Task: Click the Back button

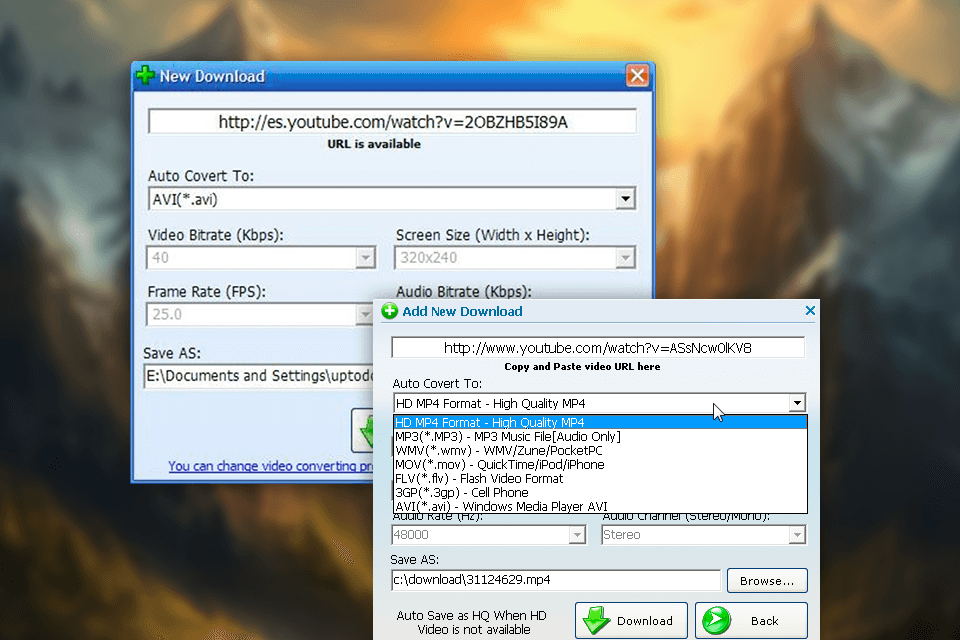Action: coord(751,620)
